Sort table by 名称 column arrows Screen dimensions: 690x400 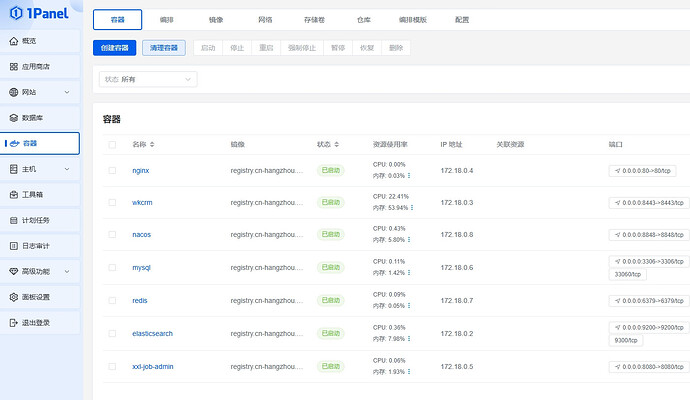pyautogui.click(x=152, y=144)
